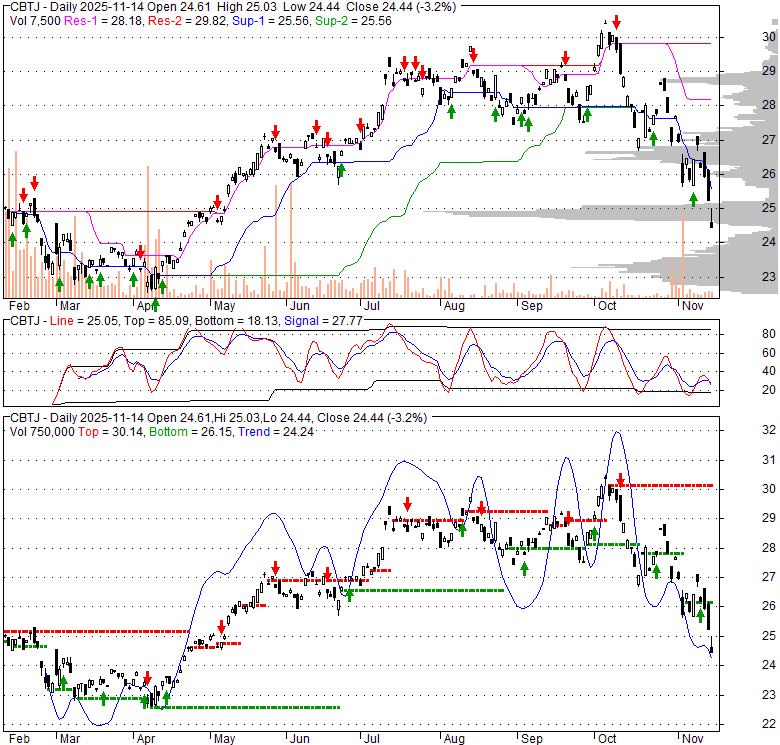Viewport: 780px width, 745px height.
Task: Click the 31 price tick on bottom chart axis
Action: point(769,460)
